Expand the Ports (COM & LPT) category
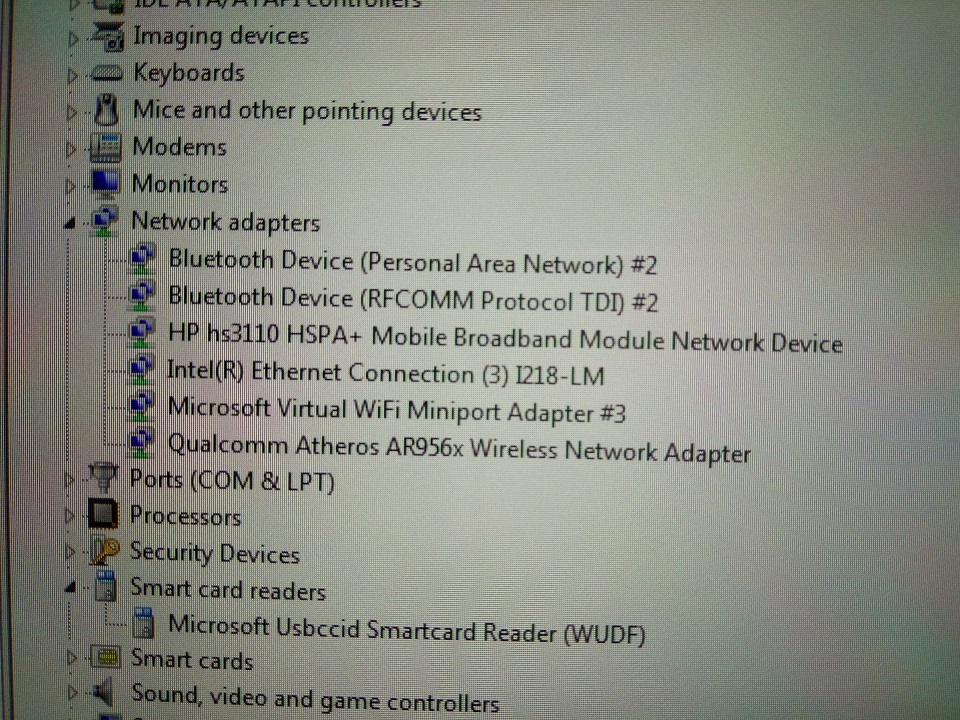Viewport: 960px width, 720px height. tap(69, 480)
